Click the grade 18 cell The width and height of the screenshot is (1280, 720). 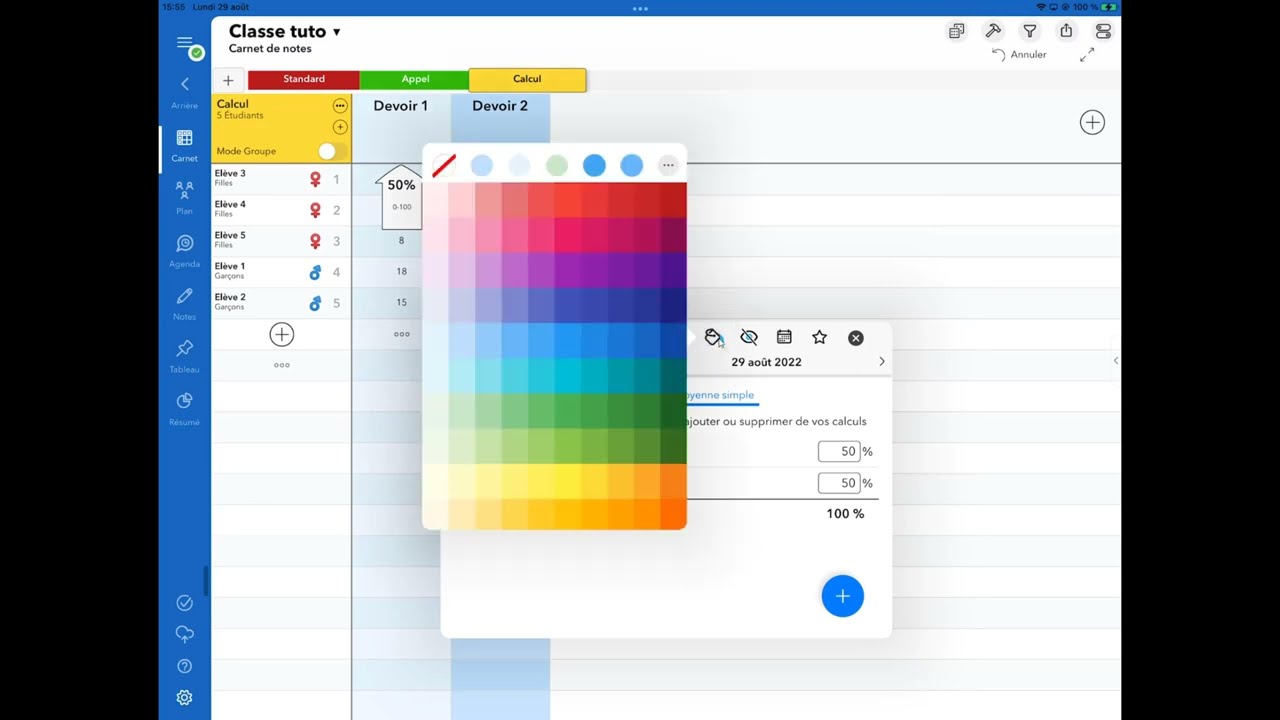pos(401,272)
